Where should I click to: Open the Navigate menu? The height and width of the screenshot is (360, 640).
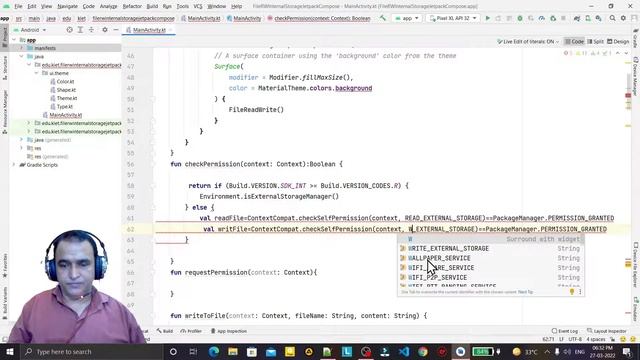[67, 6]
